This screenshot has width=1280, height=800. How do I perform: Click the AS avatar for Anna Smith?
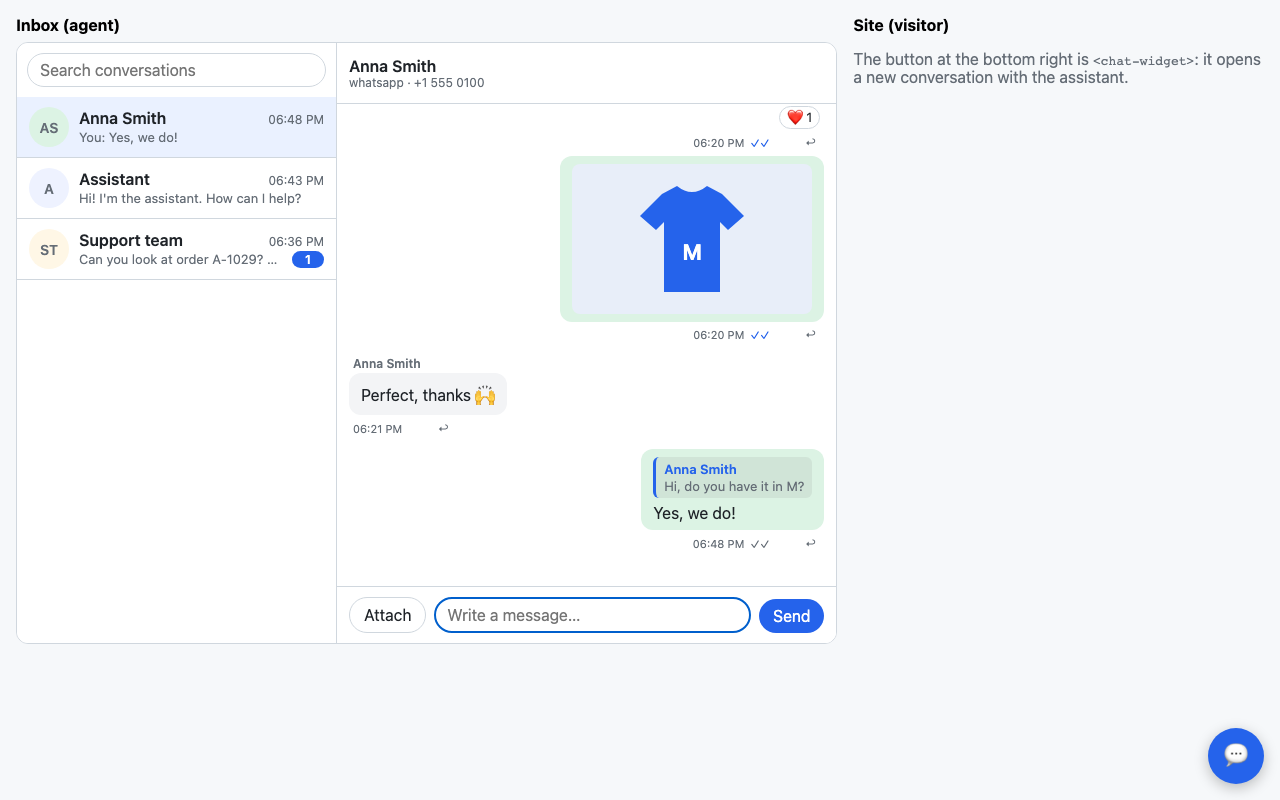pos(49,128)
